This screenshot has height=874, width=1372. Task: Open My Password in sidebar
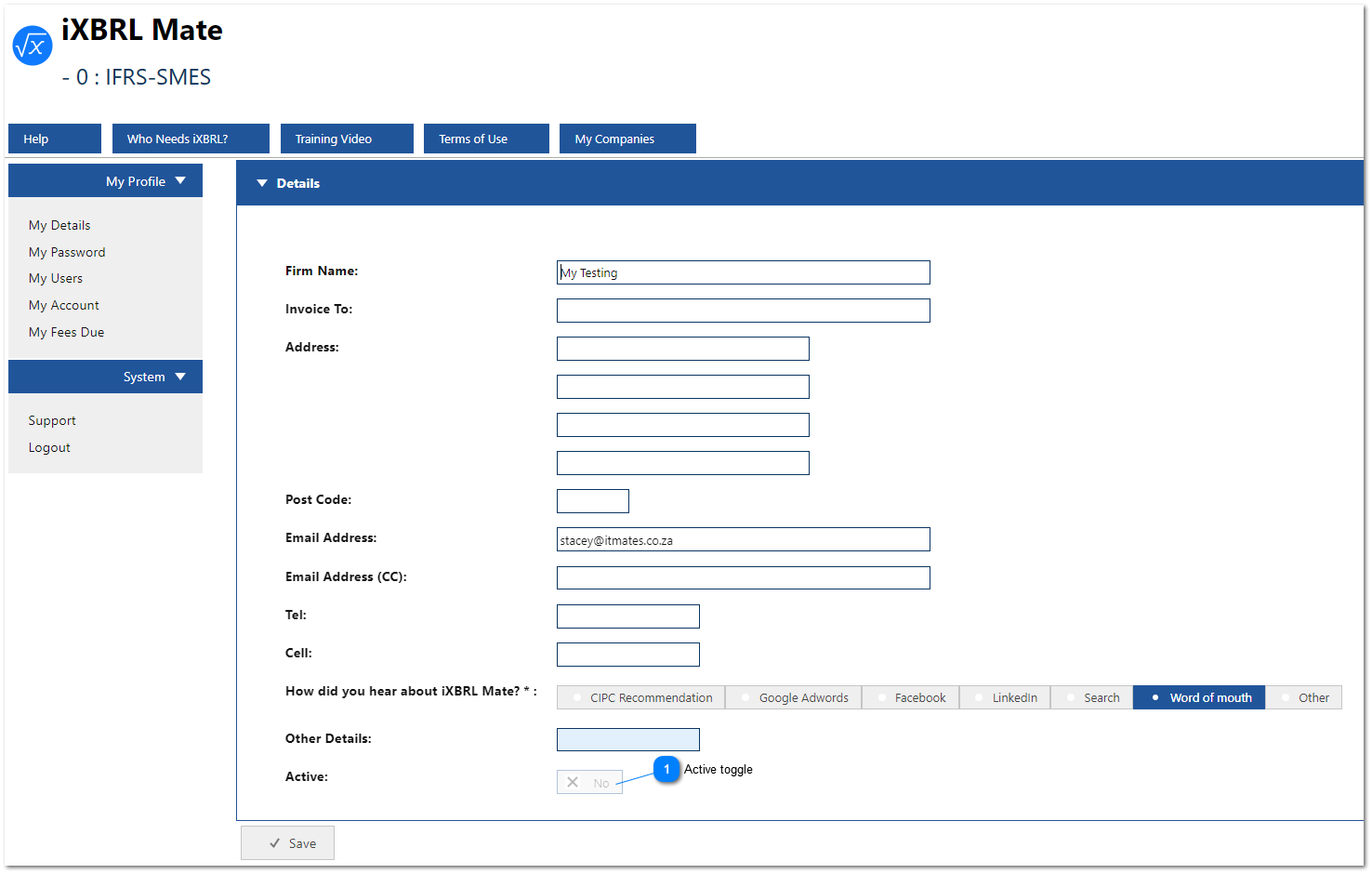pyautogui.click(x=67, y=252)
